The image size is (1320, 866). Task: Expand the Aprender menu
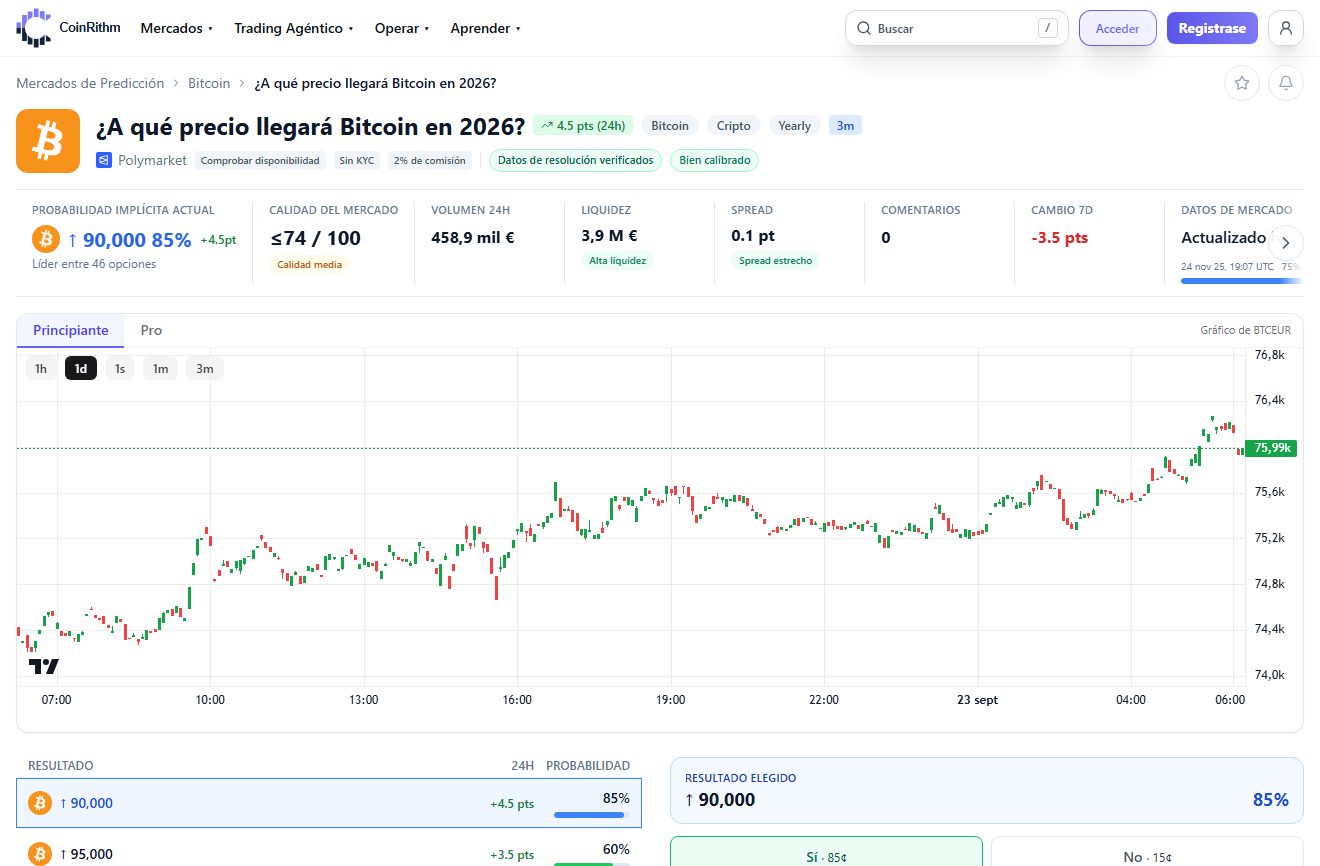point(485,28)
